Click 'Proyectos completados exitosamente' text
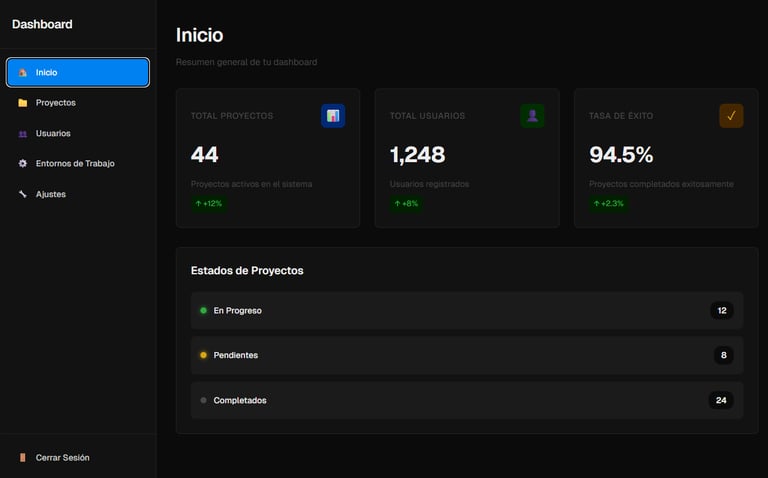 pyautogui.click(x=661, y=184)
